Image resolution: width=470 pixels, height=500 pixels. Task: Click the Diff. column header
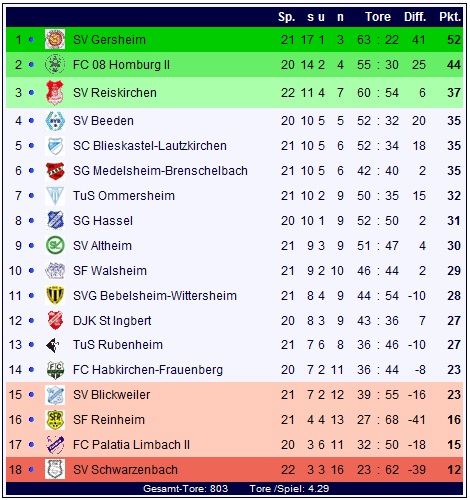click(415, 17)
